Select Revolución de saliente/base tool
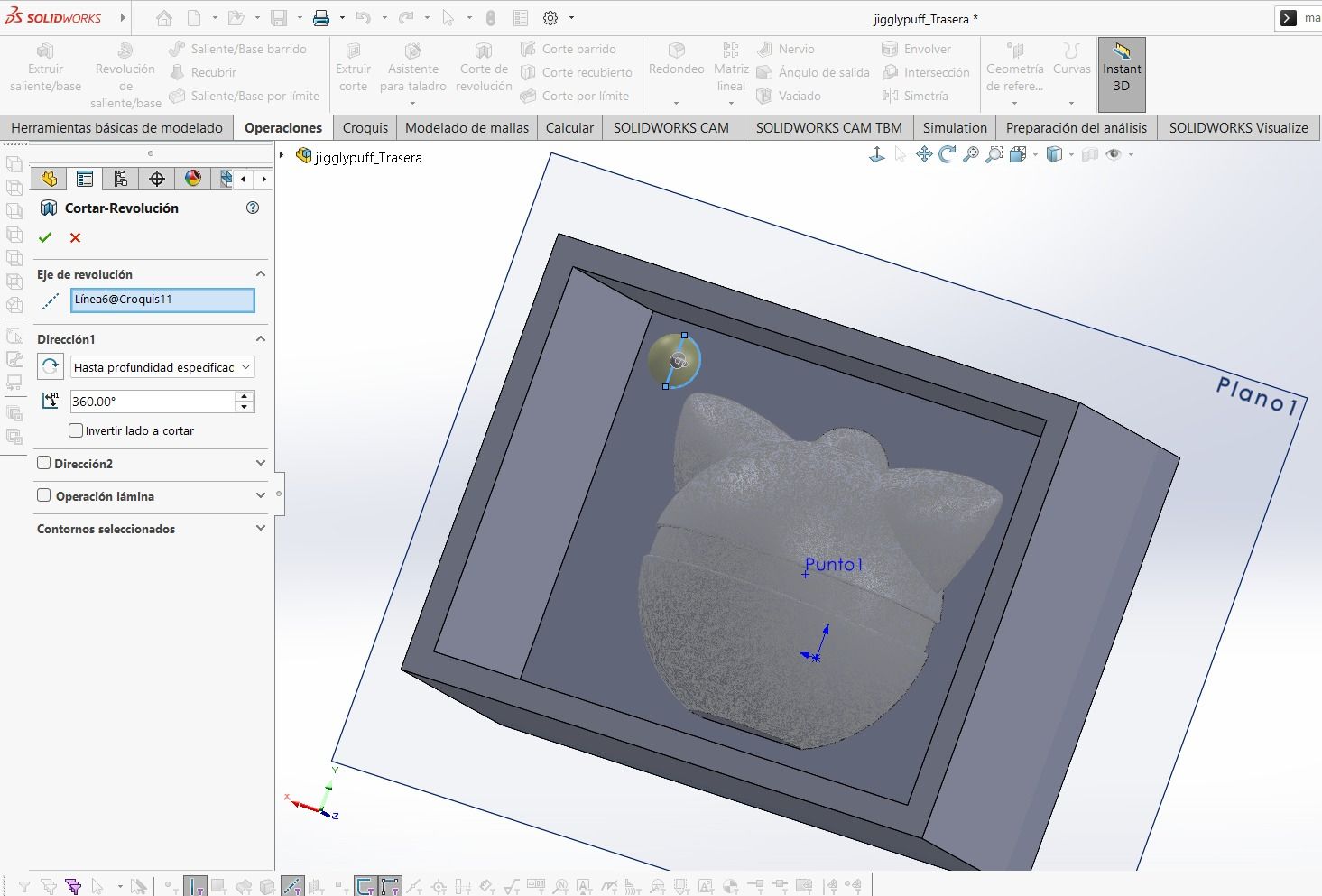 [x=125, y=77]
